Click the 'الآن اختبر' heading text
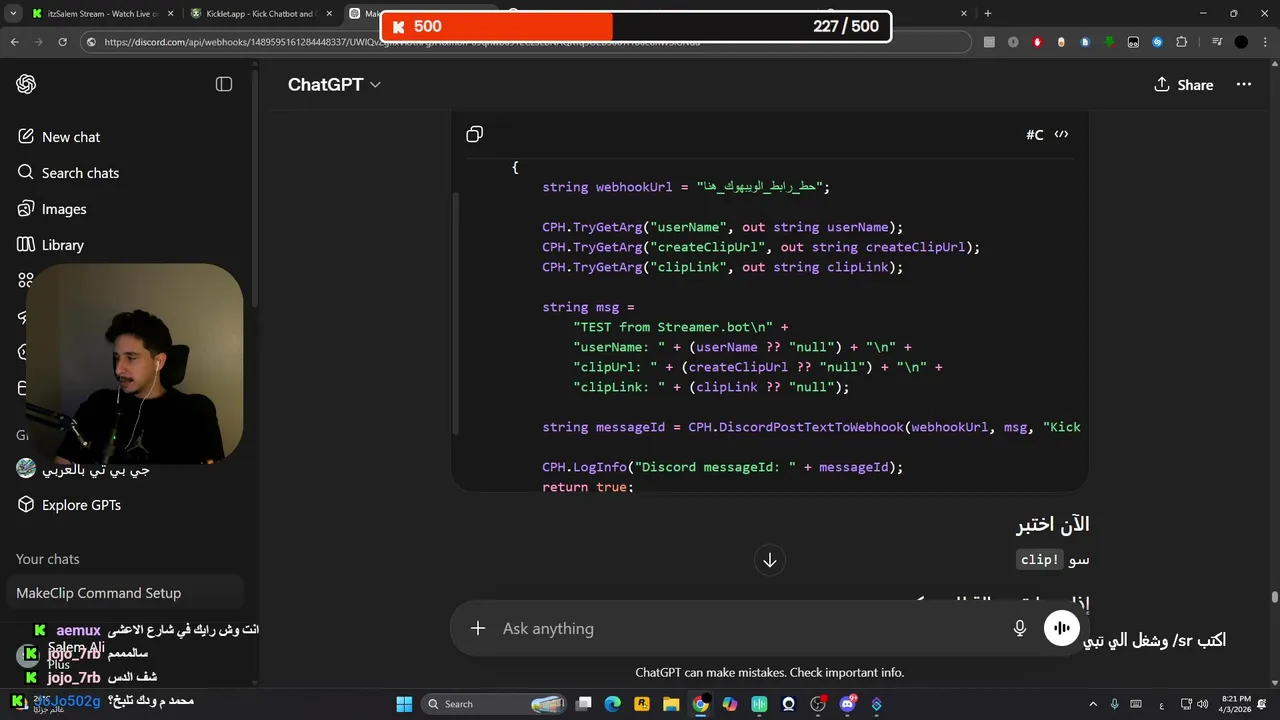Image resolution: width=1280 pixels, height=720 pixels. 1053,524
